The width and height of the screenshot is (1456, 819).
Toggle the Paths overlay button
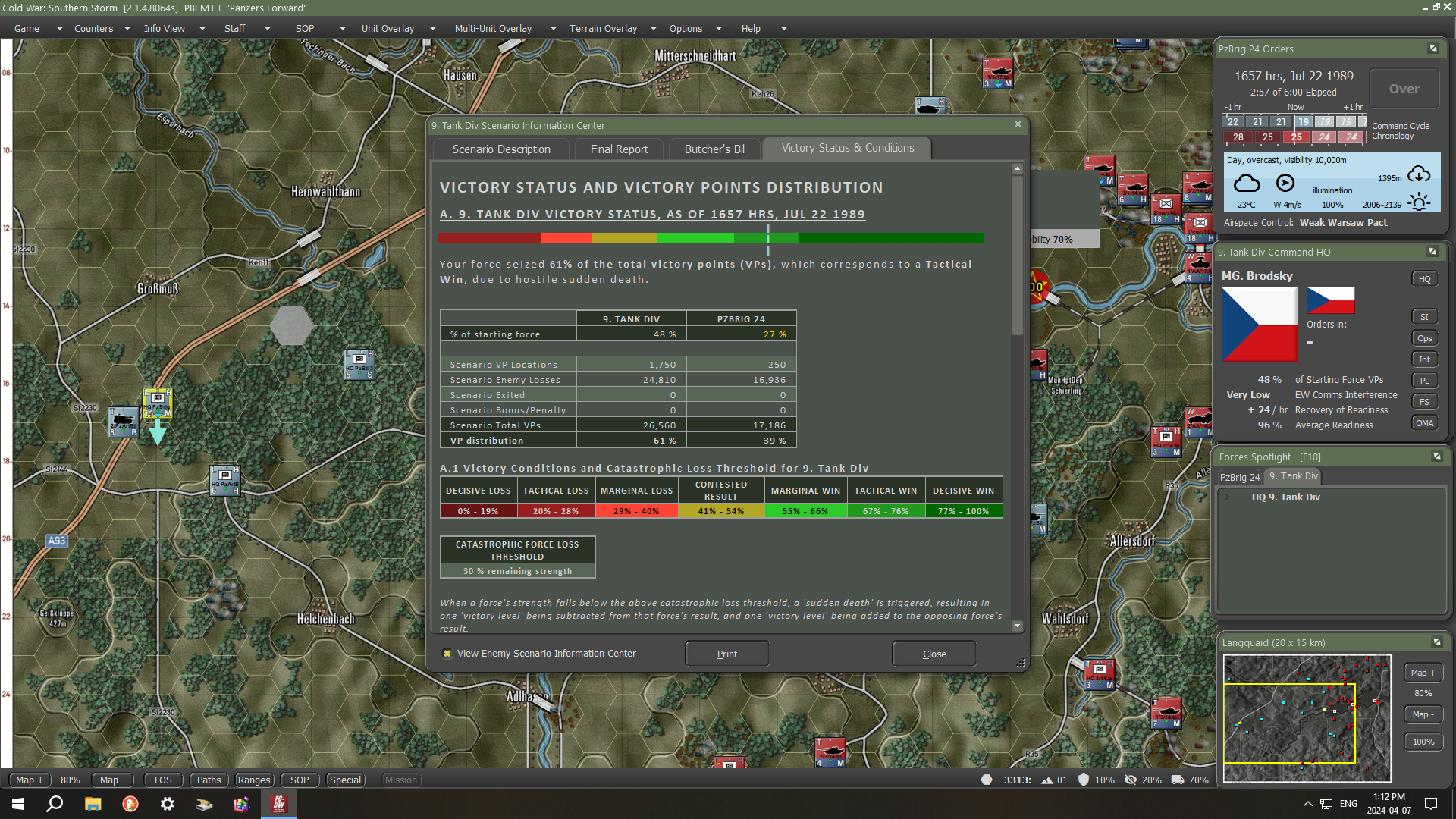(x=209, y=780)
